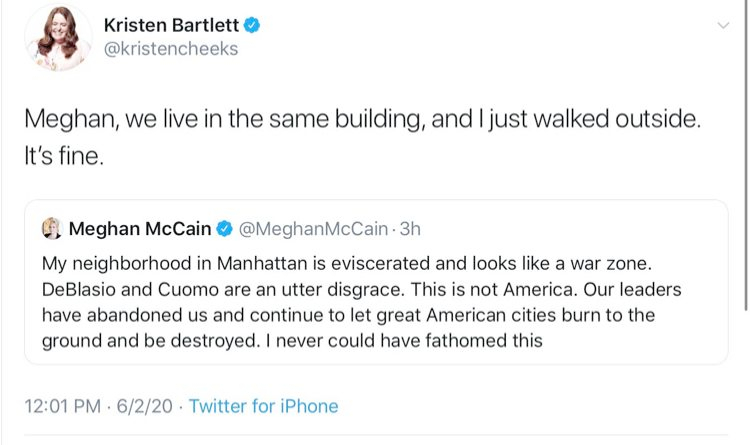This screenshot has height=445, width=750.
Task: Open Meghan McCain's small avatar
Action: (51, 229)
